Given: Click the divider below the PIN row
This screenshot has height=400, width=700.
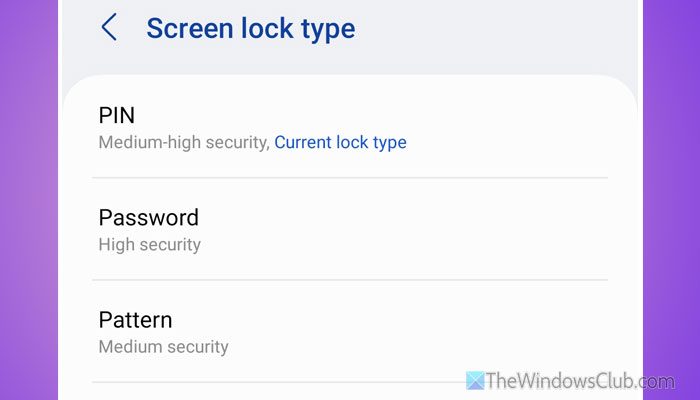Looking at the screenshot, I should coord(350,178).
